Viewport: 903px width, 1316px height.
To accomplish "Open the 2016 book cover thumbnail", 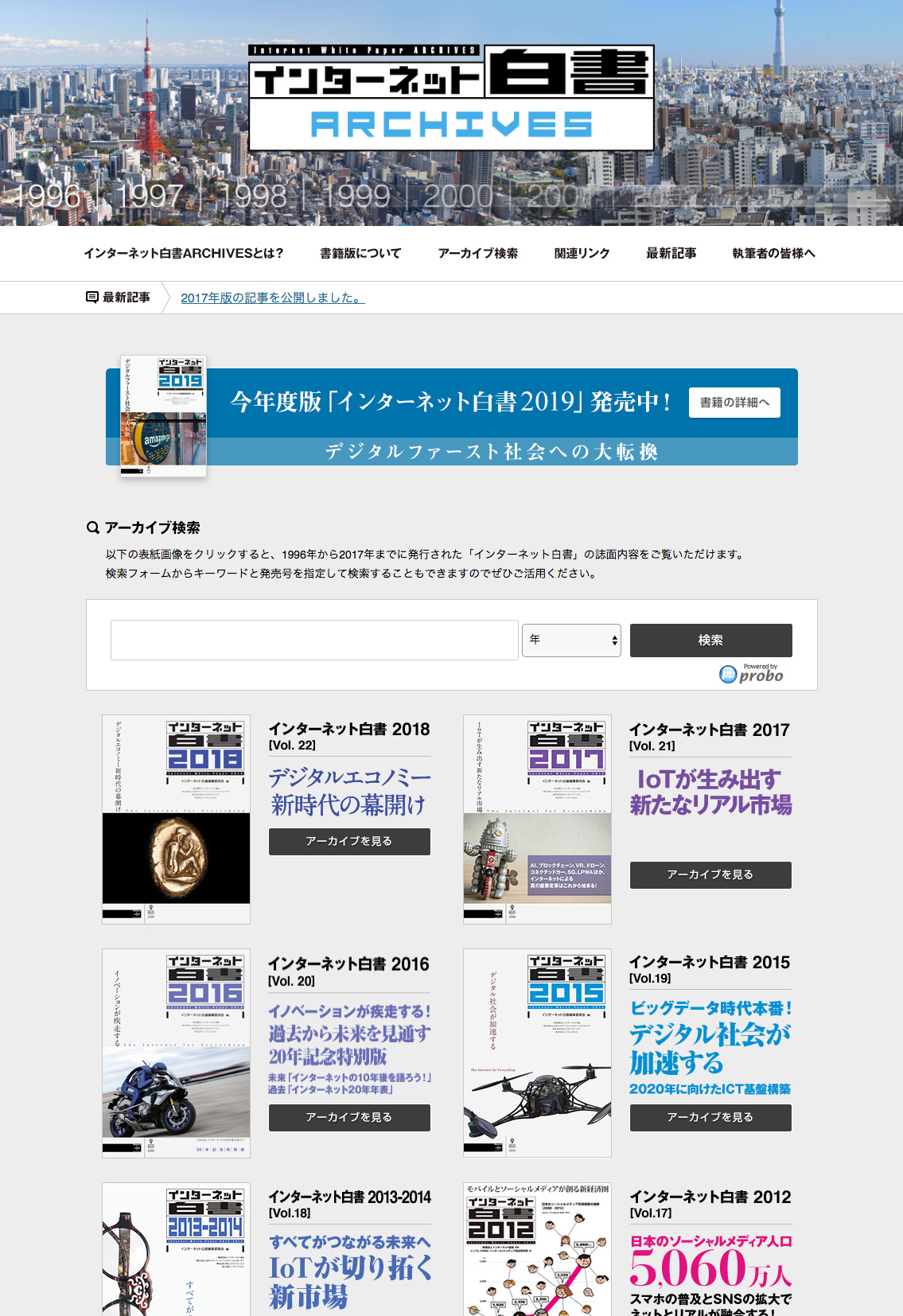I will coord(176,1053).
